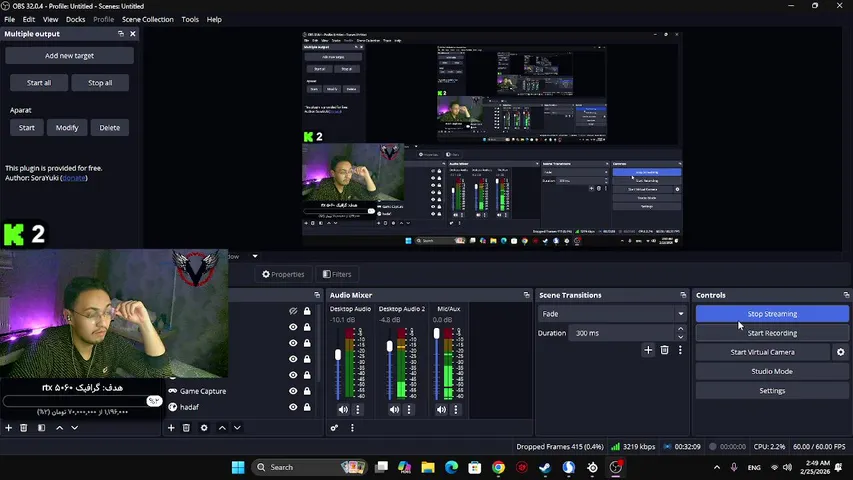Open Audio Mixer bottom toolbar menu dots

click(352, 428)
